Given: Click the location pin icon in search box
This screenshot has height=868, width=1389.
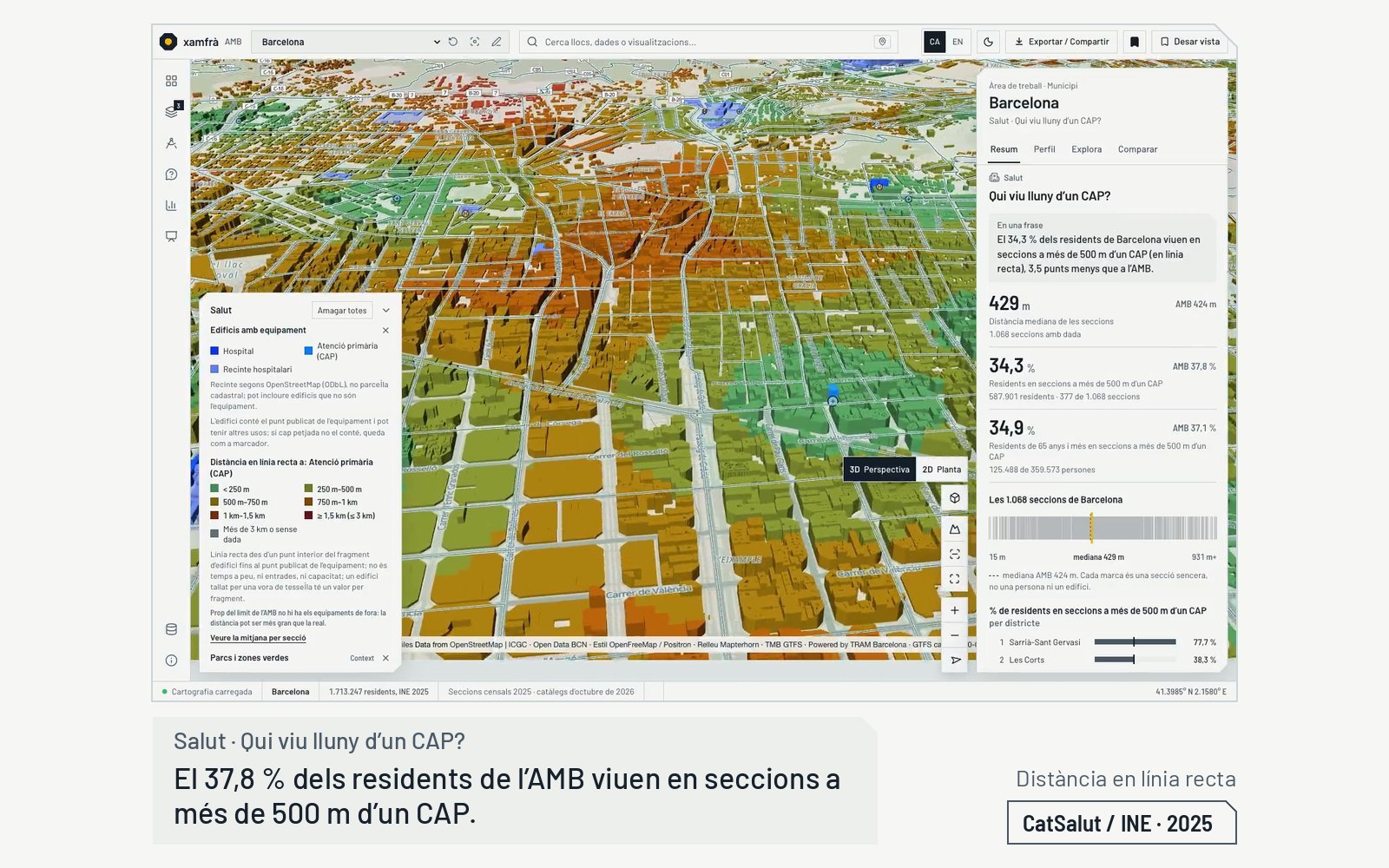Looking at the screenshot, I should tap(882, 42).
